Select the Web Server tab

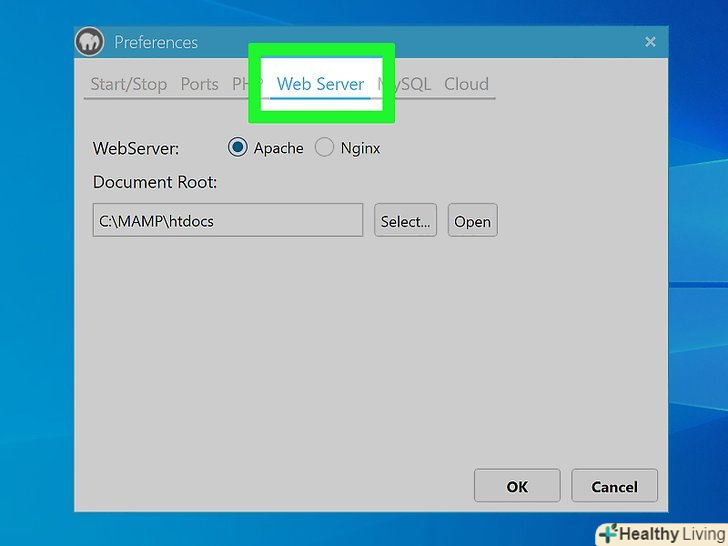[x=320, y=84]
